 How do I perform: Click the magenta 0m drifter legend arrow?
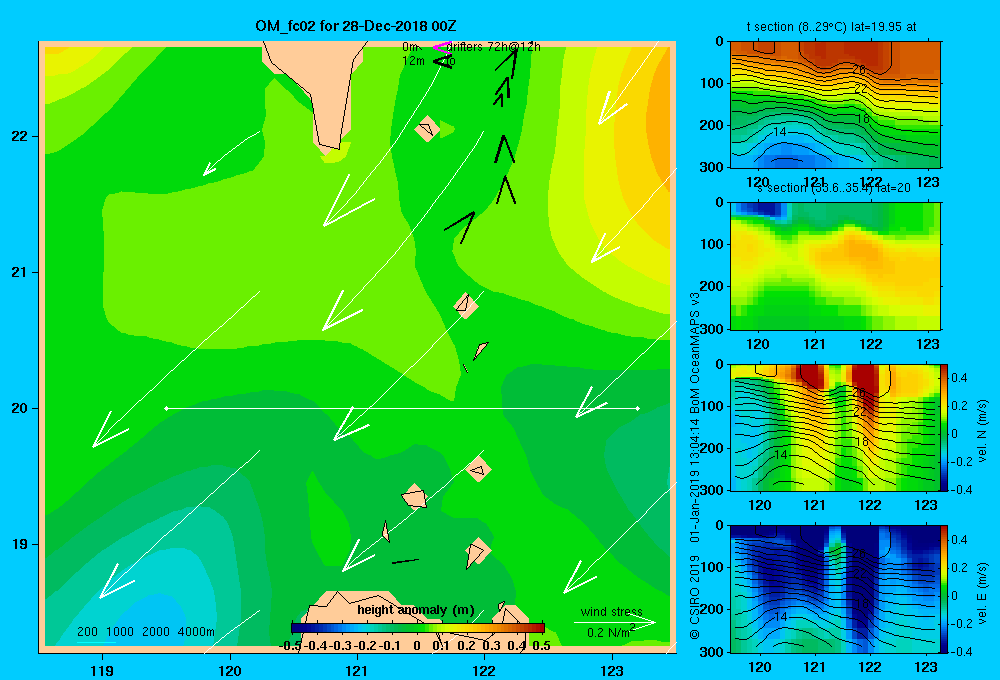coord(441,47)
